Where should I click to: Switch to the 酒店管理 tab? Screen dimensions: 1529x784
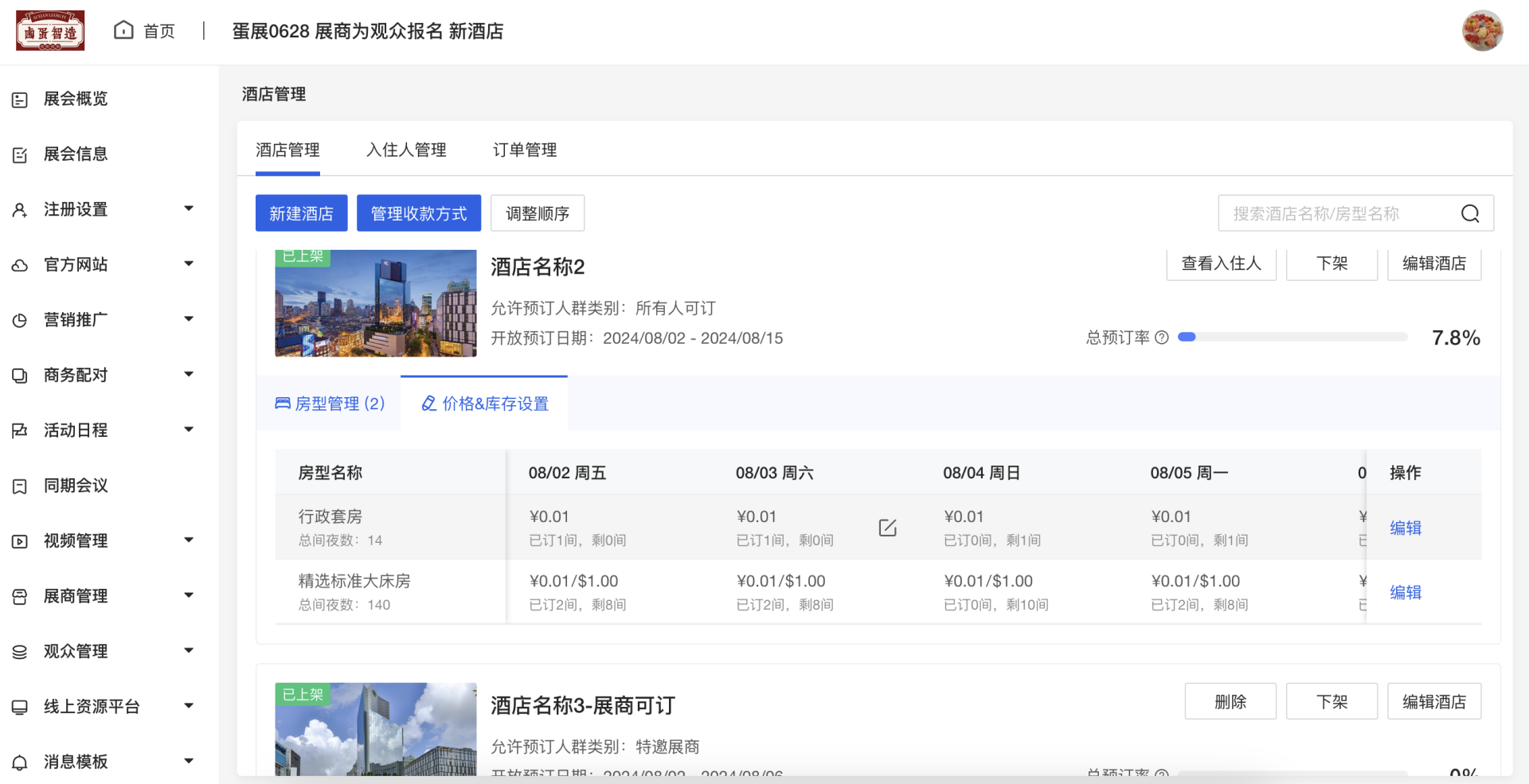pyautogui.click(x=287, y=150)
